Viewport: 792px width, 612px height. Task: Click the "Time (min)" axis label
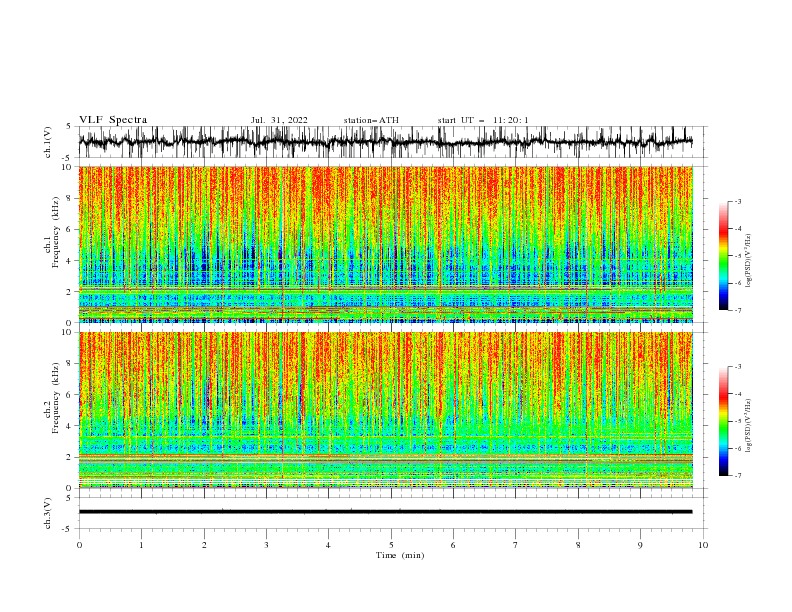click(x=400, y=555)
